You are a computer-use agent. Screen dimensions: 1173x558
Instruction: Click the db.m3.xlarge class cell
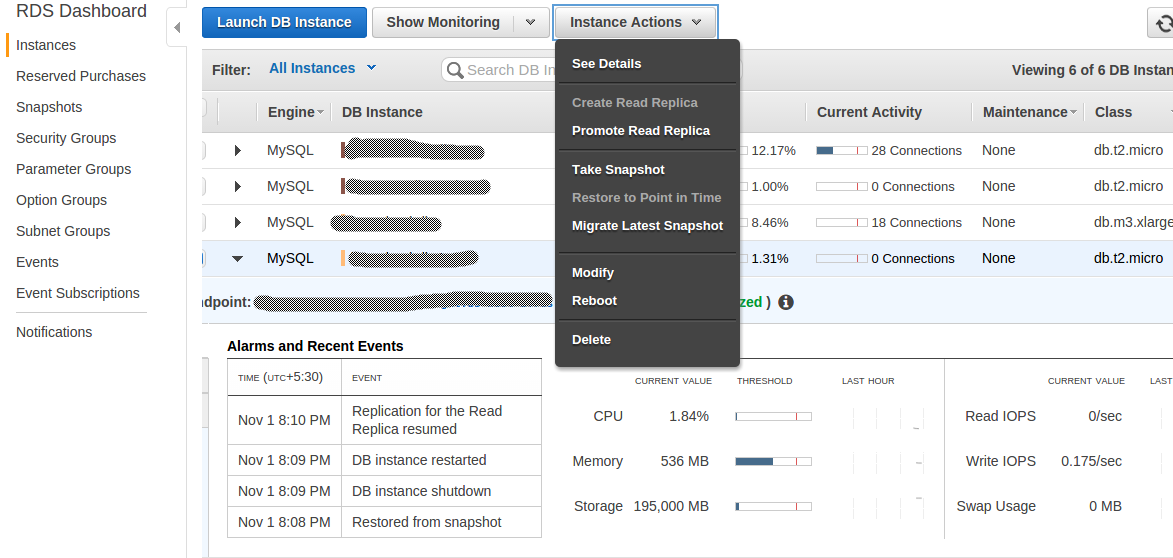(1133, 222)
